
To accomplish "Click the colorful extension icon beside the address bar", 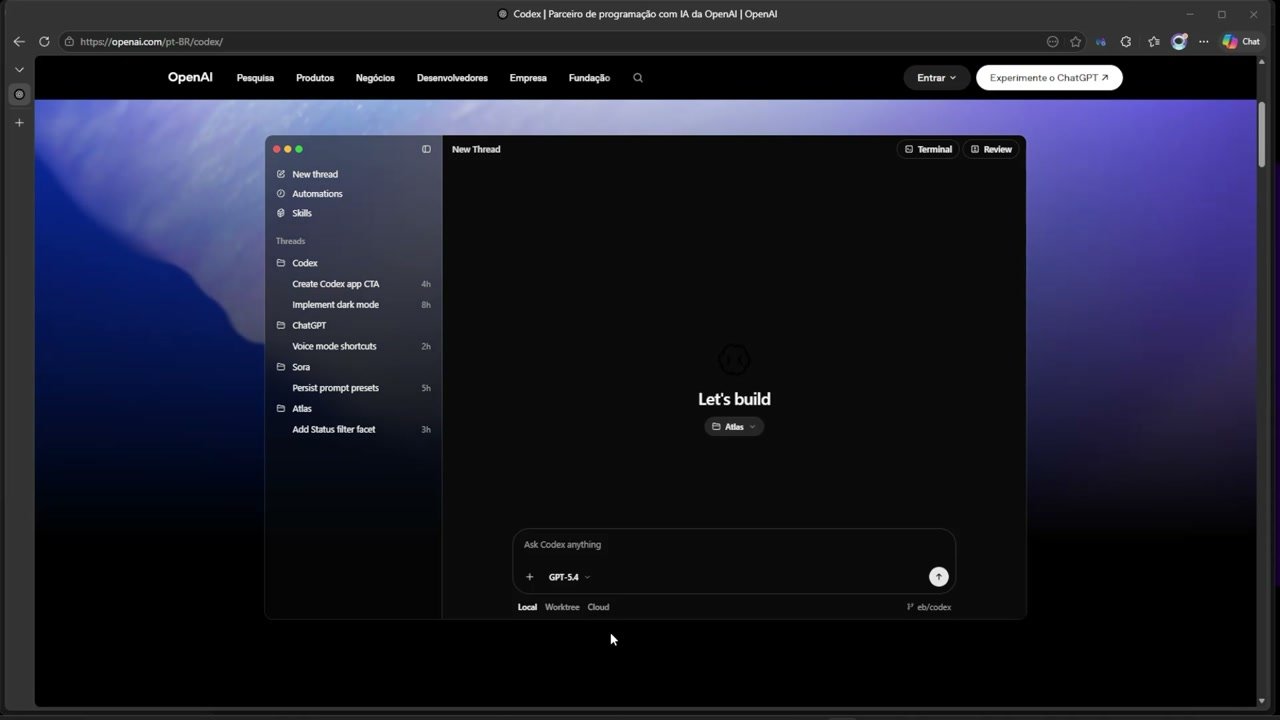I will (x=1101, y=42).
